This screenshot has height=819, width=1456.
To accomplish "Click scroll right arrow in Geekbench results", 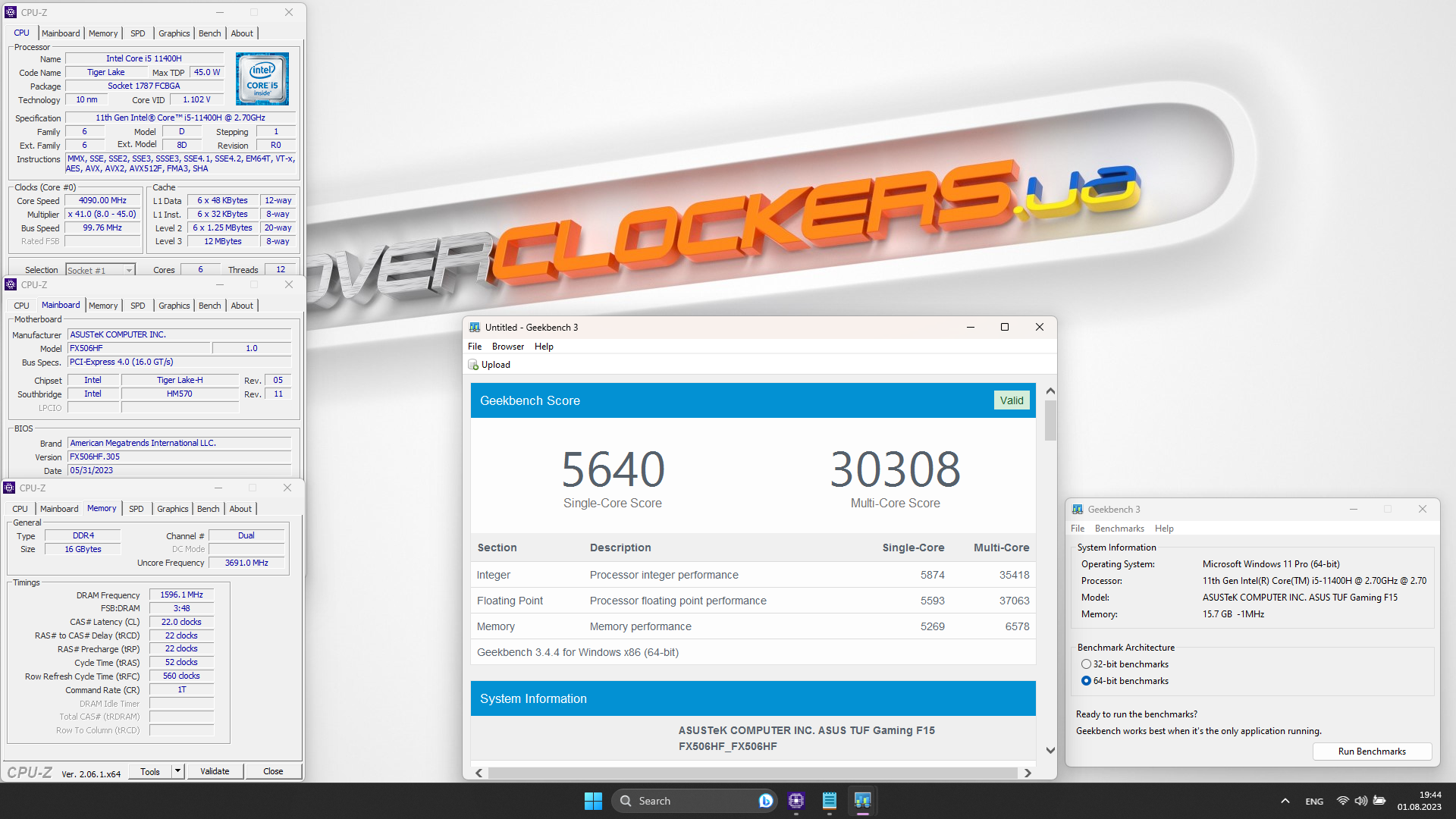I will coord(1028,773).
